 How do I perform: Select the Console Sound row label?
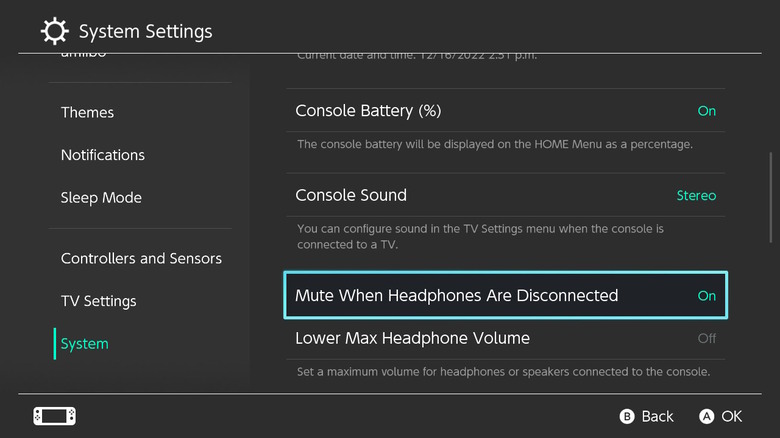pos(351,195)
